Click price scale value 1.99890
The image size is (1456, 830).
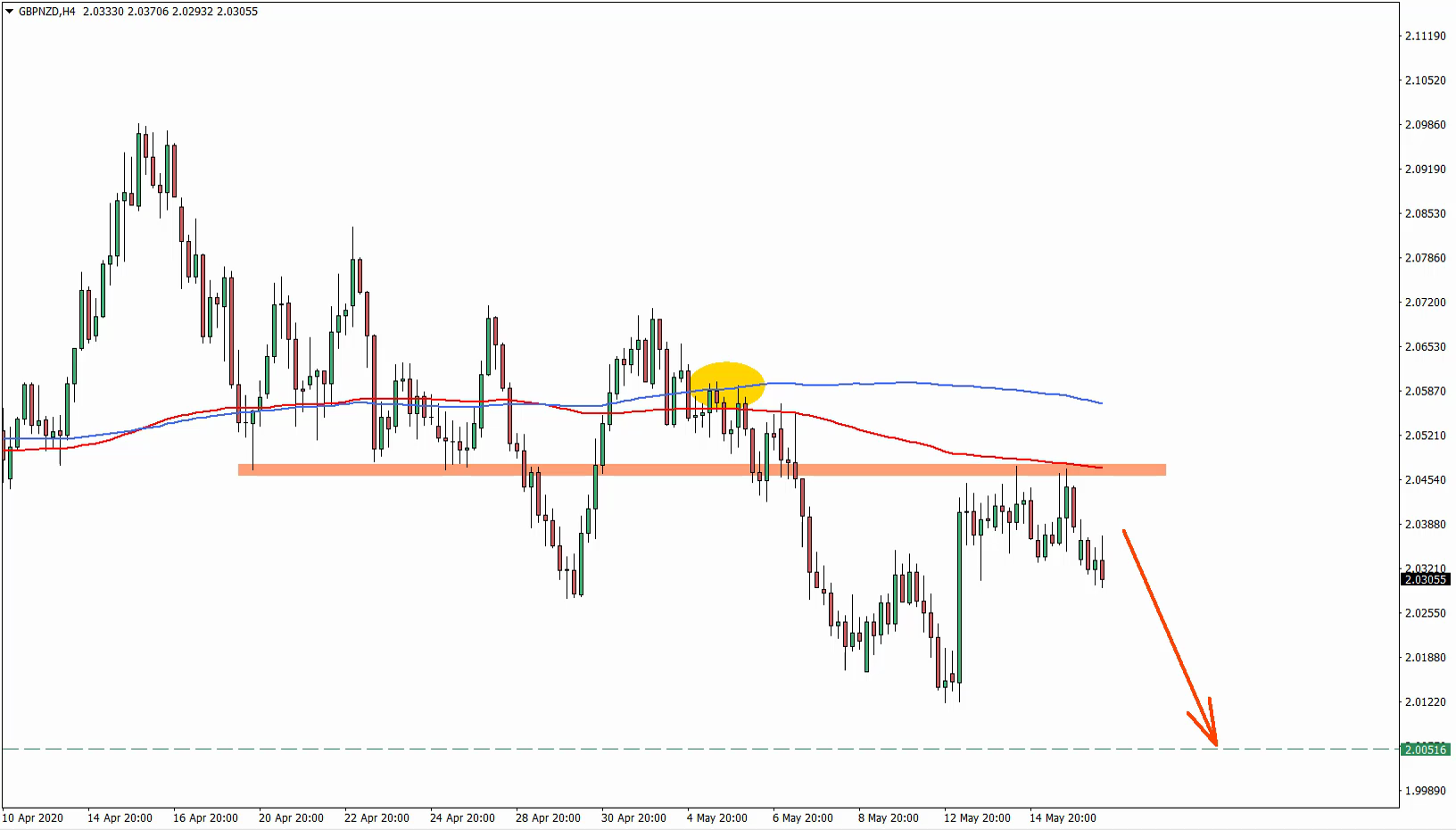tap(1425, 791)
